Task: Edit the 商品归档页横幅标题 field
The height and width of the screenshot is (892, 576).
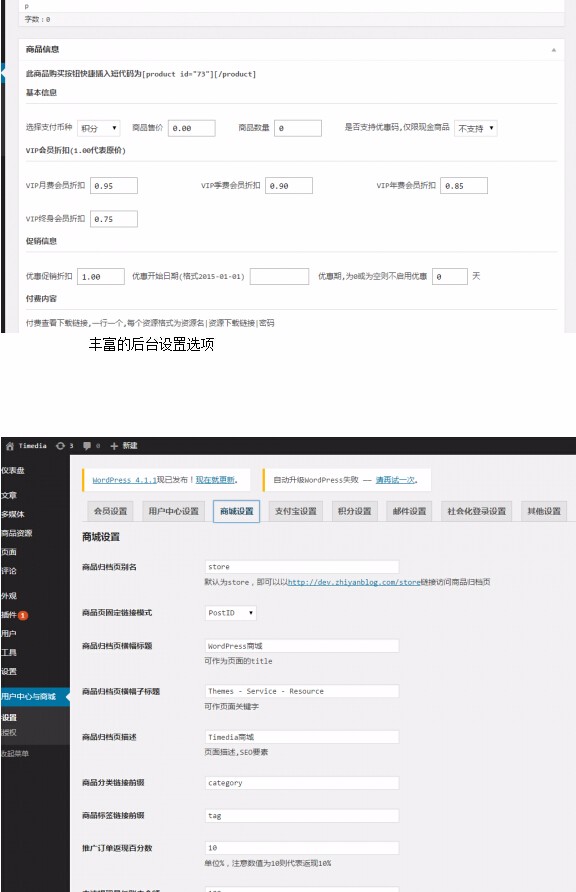Action: [302, 646]
